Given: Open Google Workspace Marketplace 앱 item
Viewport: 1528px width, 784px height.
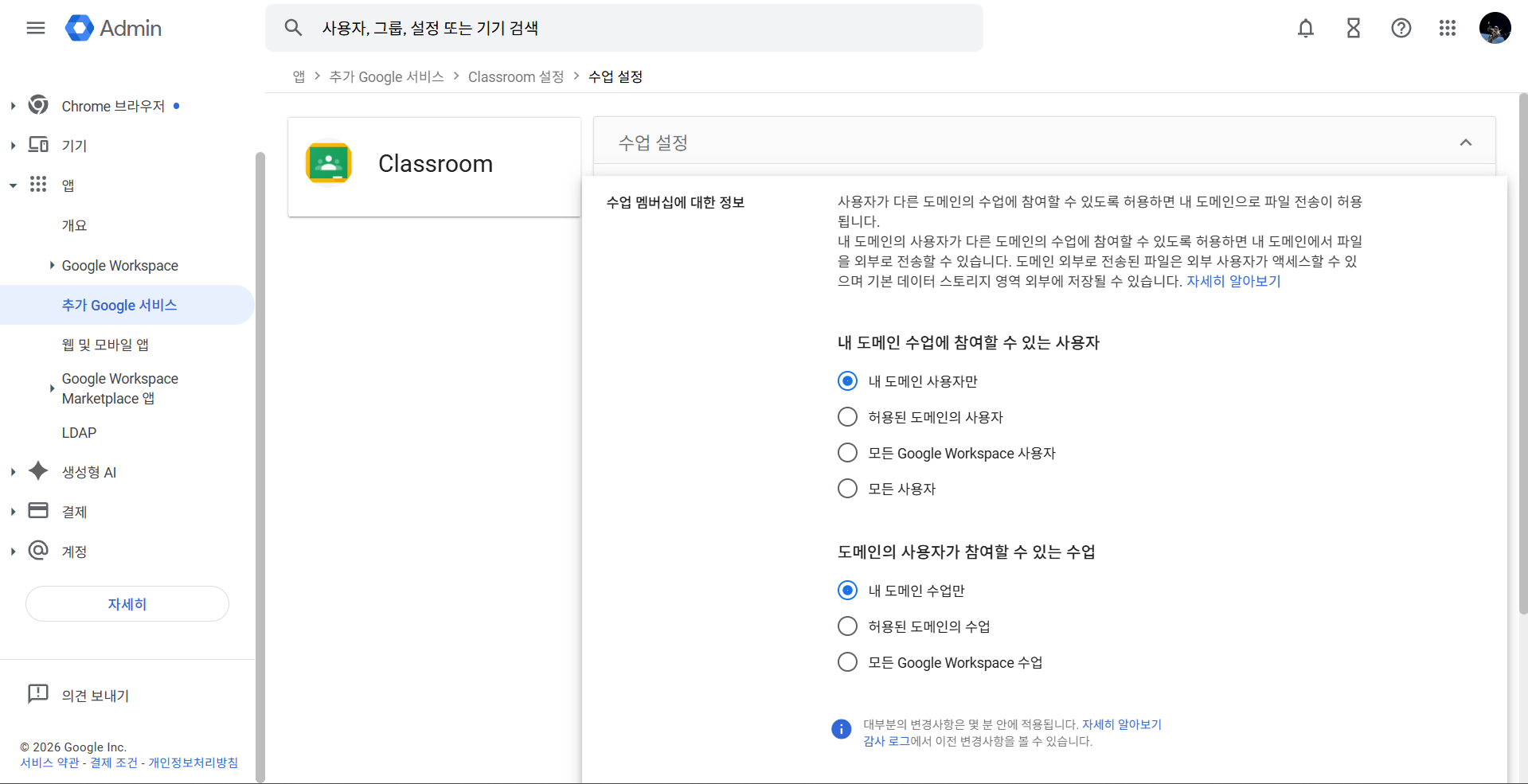Looking at the screenshot, I should (120, 388).
